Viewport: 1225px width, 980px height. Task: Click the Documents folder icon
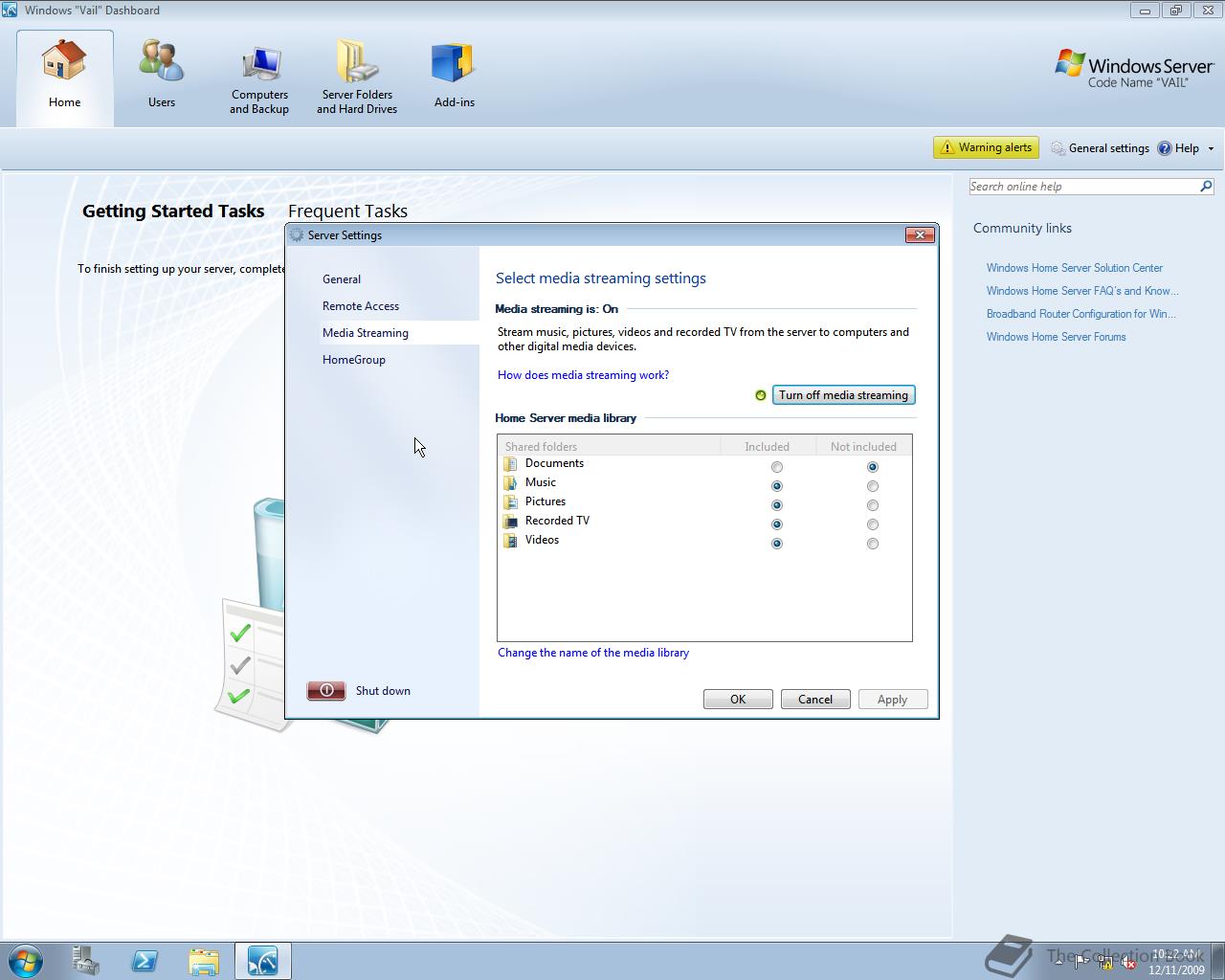point(510,464)
